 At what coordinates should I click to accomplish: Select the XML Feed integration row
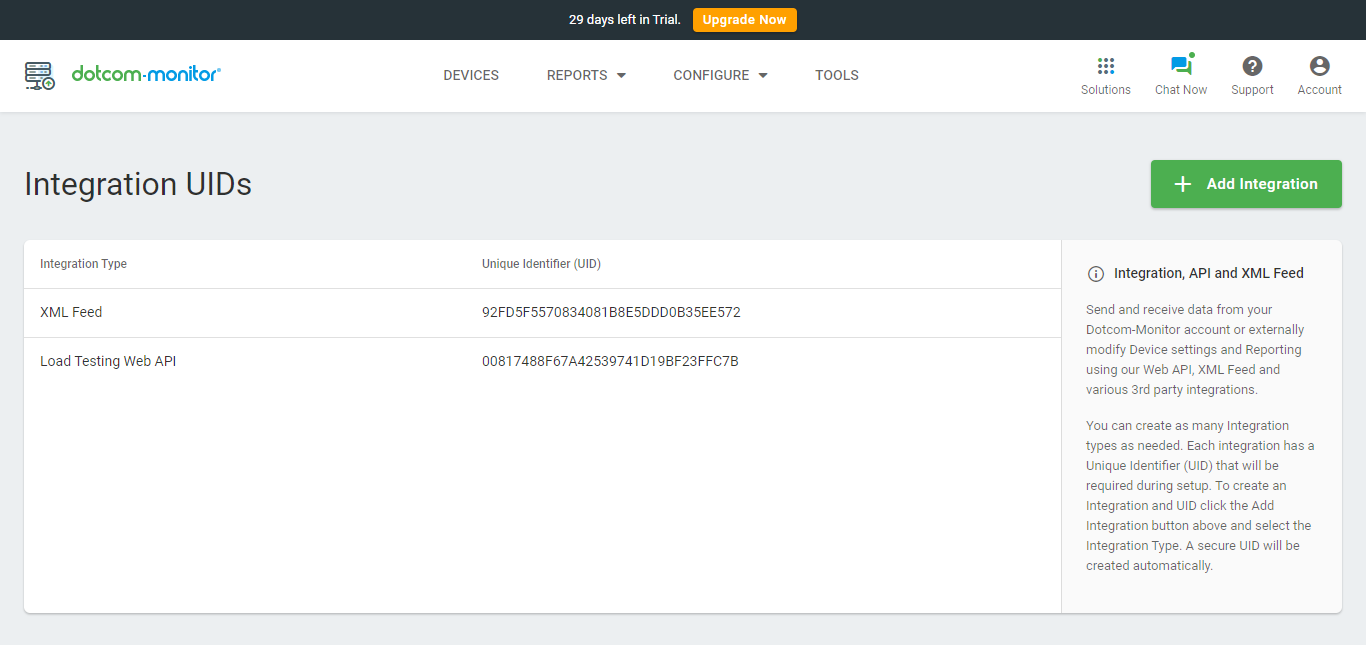(71, 312)
